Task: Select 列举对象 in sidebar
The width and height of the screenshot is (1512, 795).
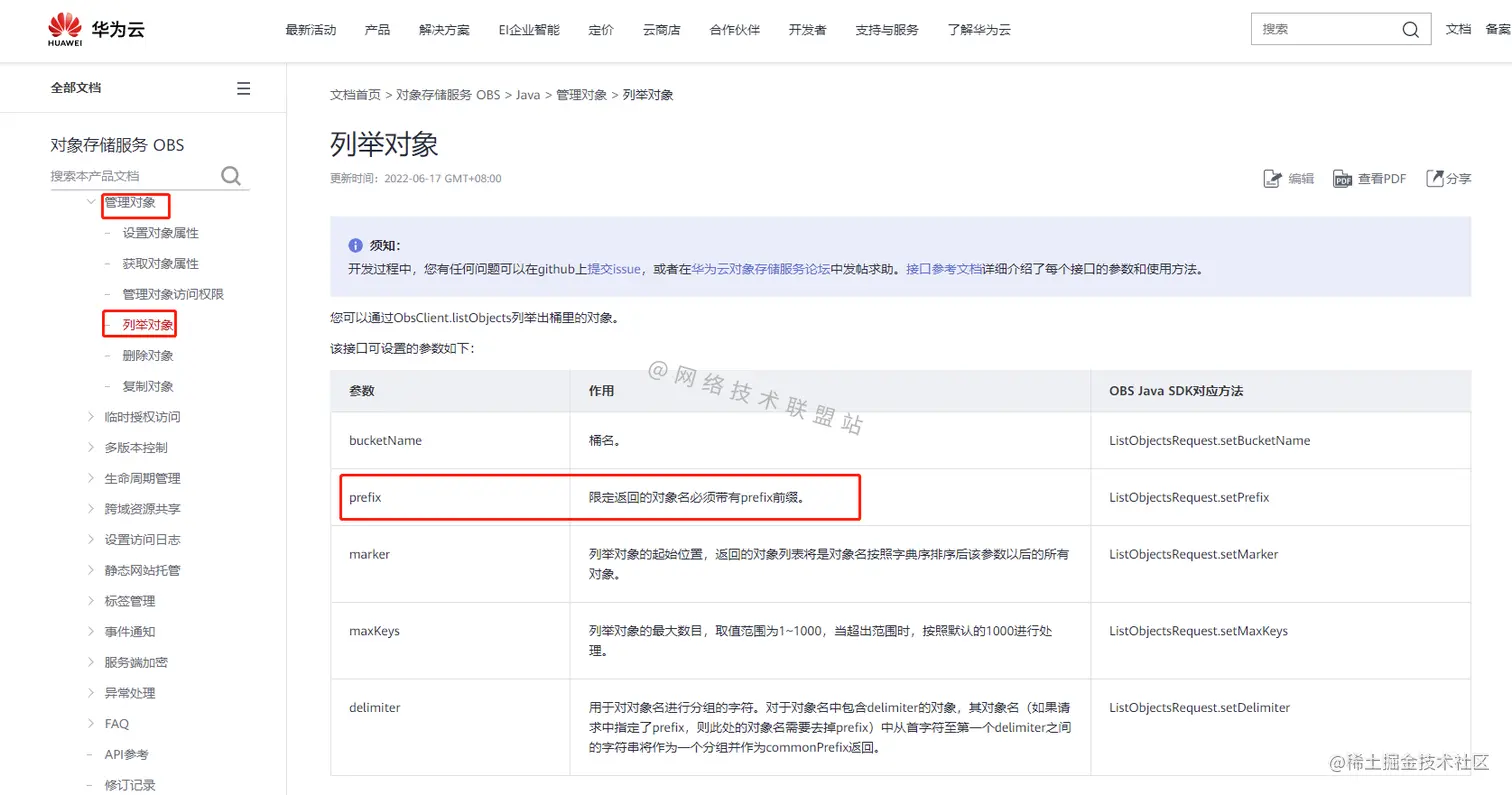Action: [148, 325]
